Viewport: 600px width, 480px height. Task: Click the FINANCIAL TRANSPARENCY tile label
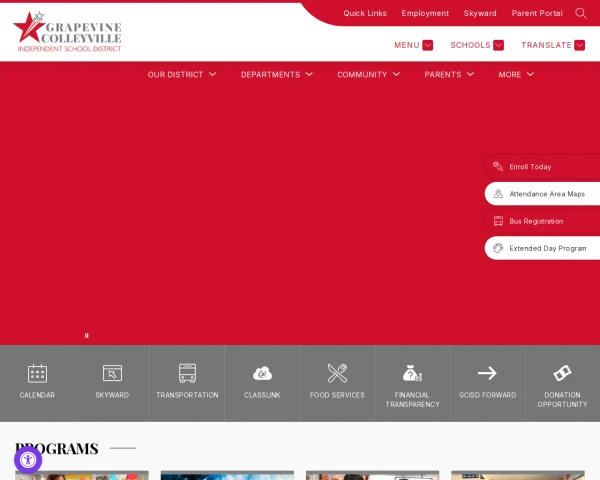(x=412, y=399)
